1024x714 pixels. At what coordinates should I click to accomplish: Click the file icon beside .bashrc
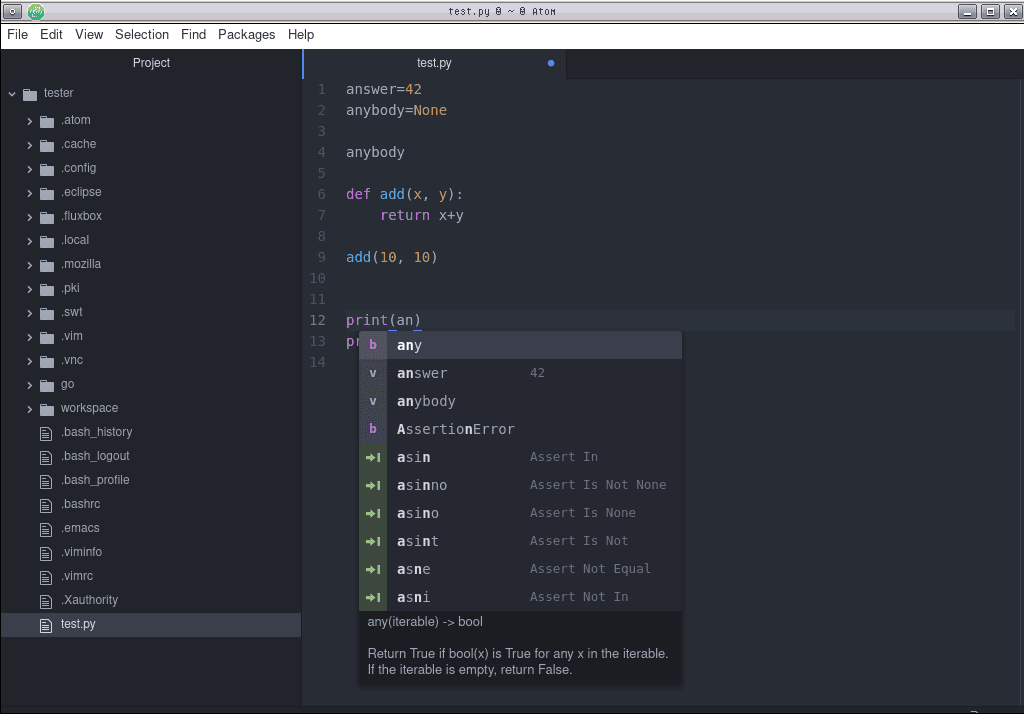[x=45, y=504]
